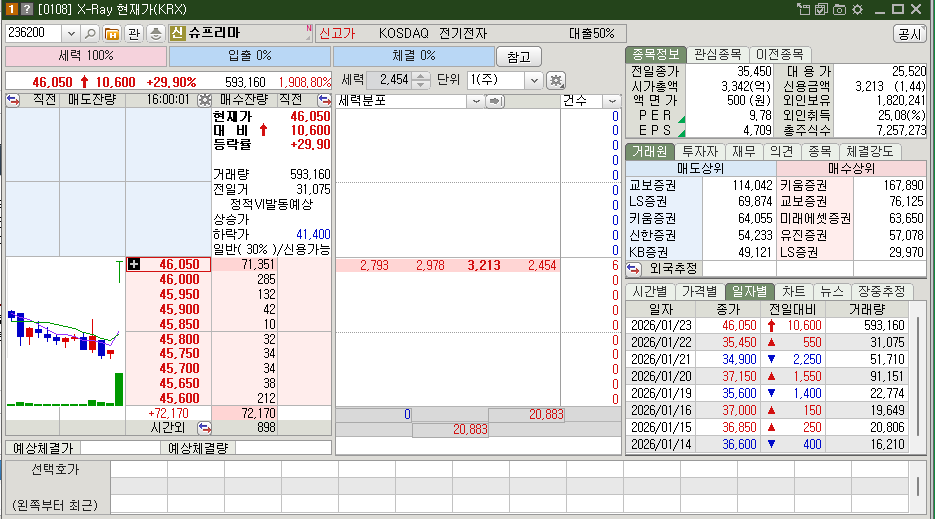This screenshot has width=935, height=519.
Task: Click the 관 watchlist icon button
Action: 134,33
